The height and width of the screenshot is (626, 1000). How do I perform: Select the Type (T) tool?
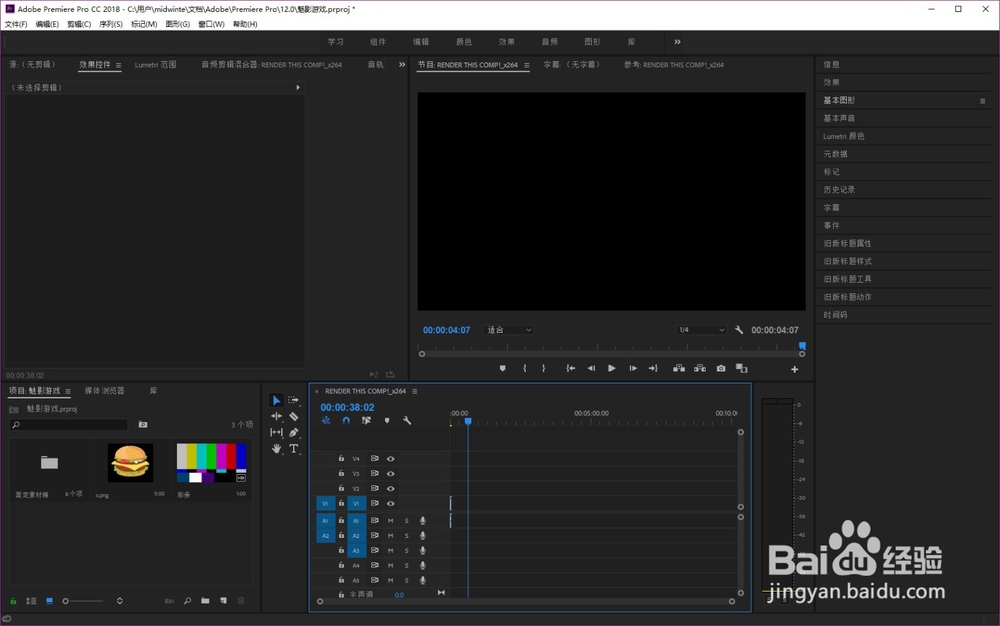pos(293,449)
